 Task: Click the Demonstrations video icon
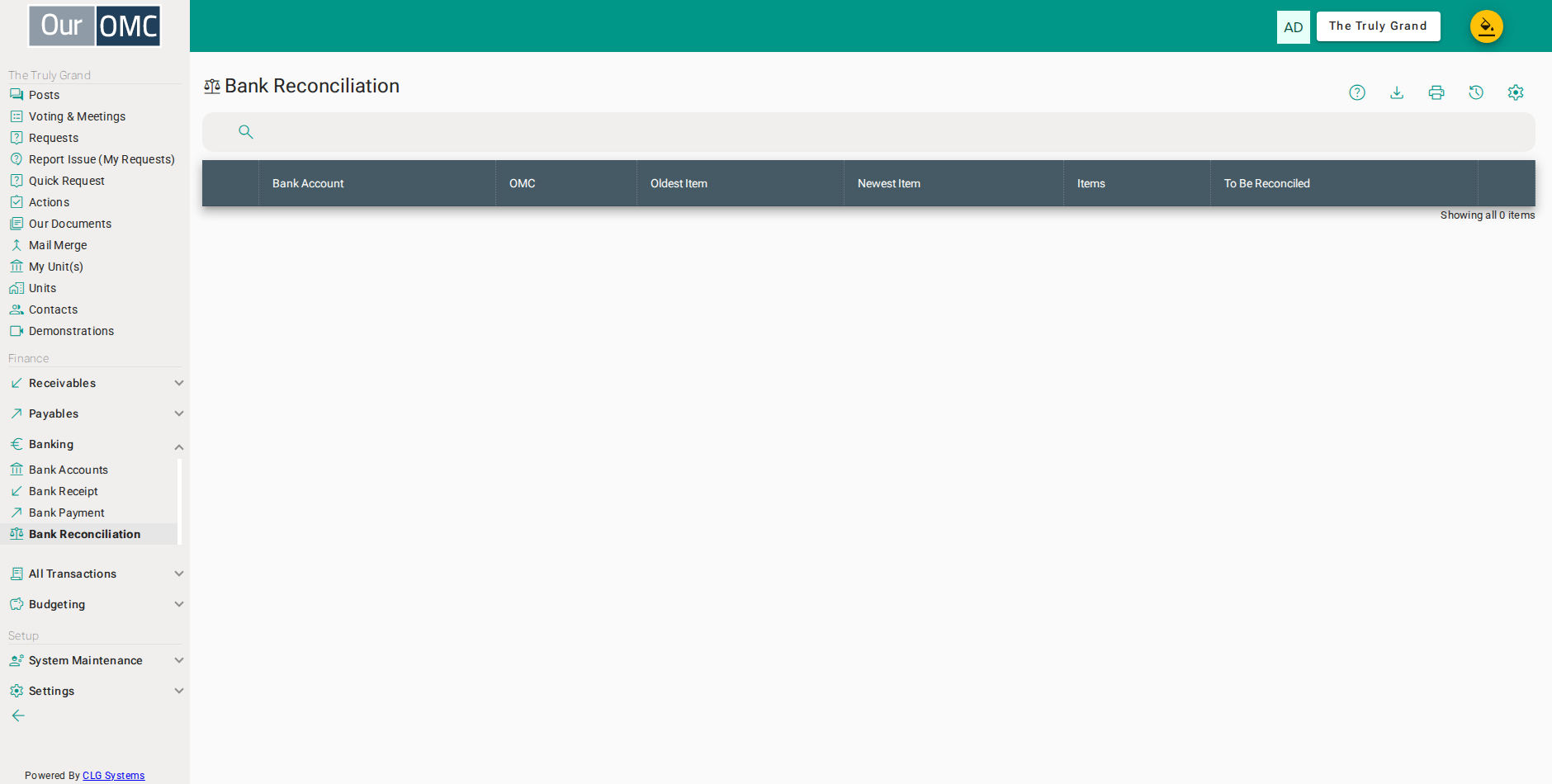point(17,331)
